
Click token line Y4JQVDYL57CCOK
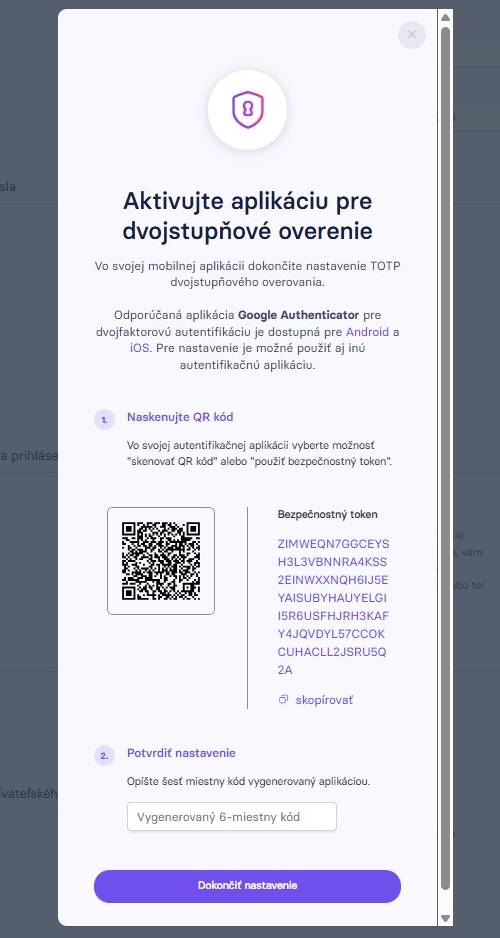[x=331, y=634]
